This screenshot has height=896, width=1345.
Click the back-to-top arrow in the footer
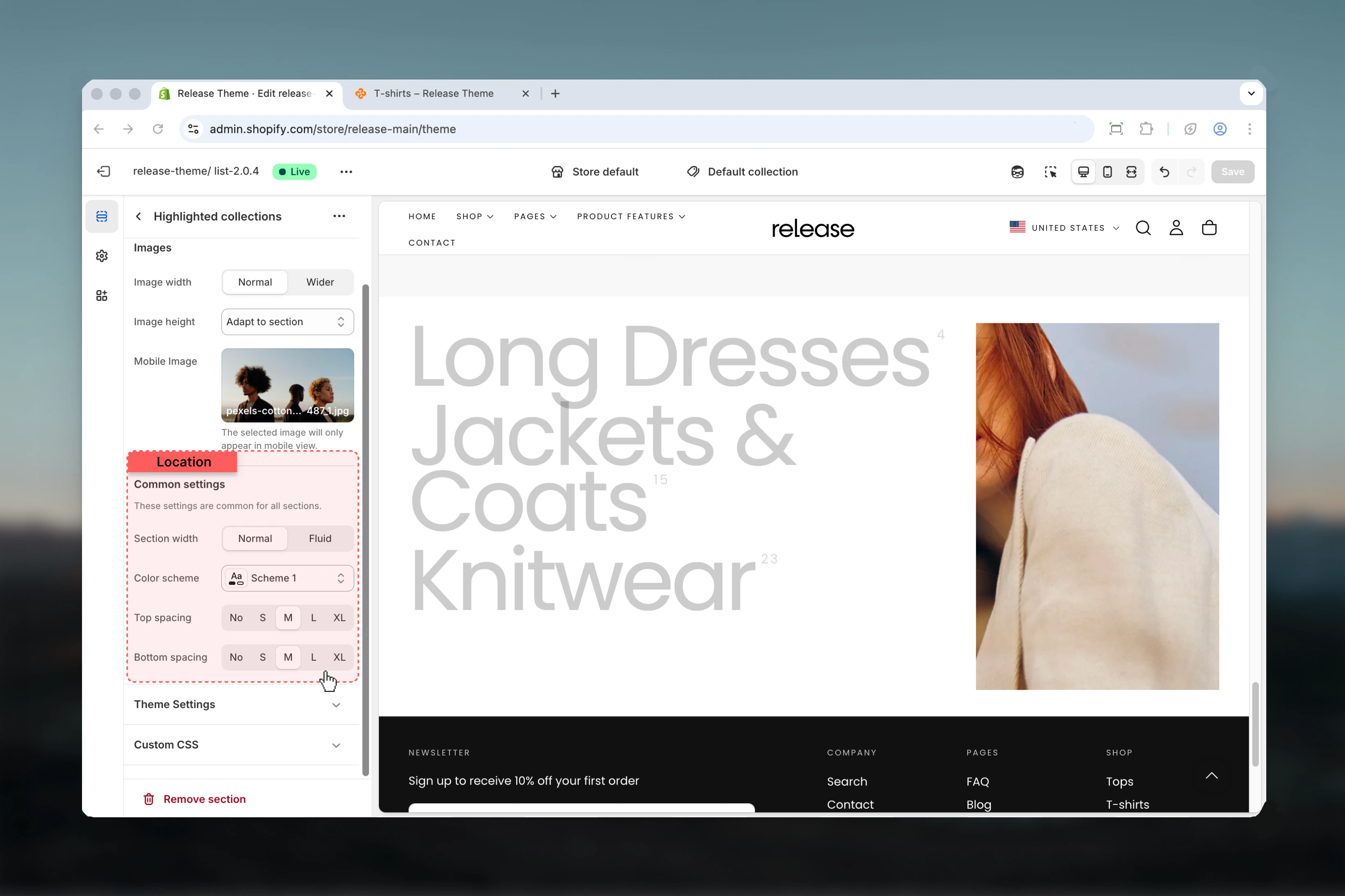1212,775
